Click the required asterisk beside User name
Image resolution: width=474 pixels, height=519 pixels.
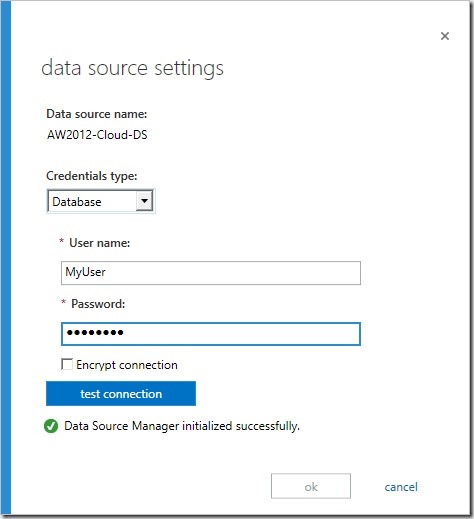62,241
